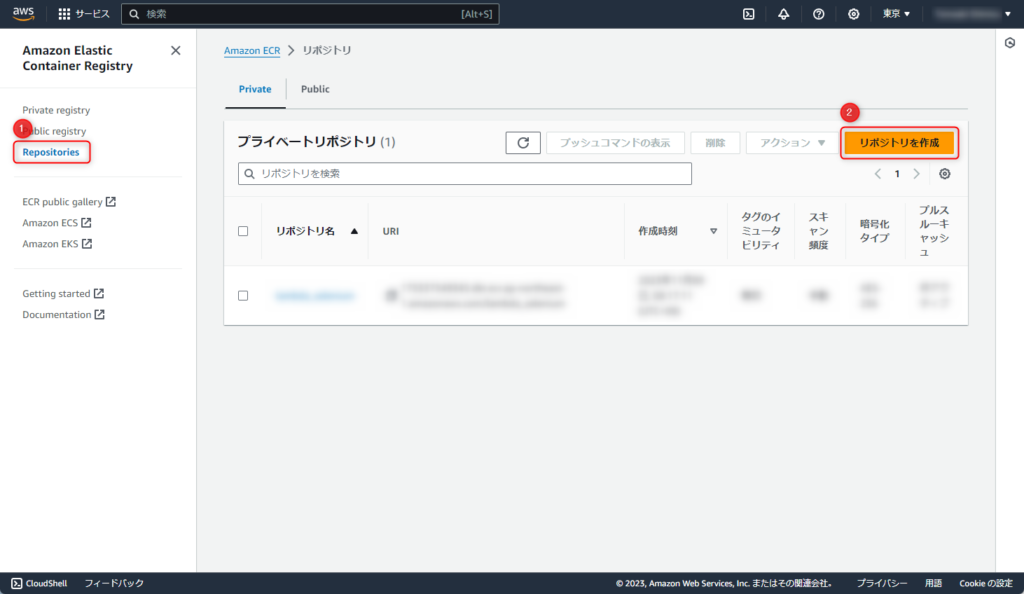Viewport: 1024px width, 594px height.
Task: Open the notifications bell
Action: (x=783, y=14)
